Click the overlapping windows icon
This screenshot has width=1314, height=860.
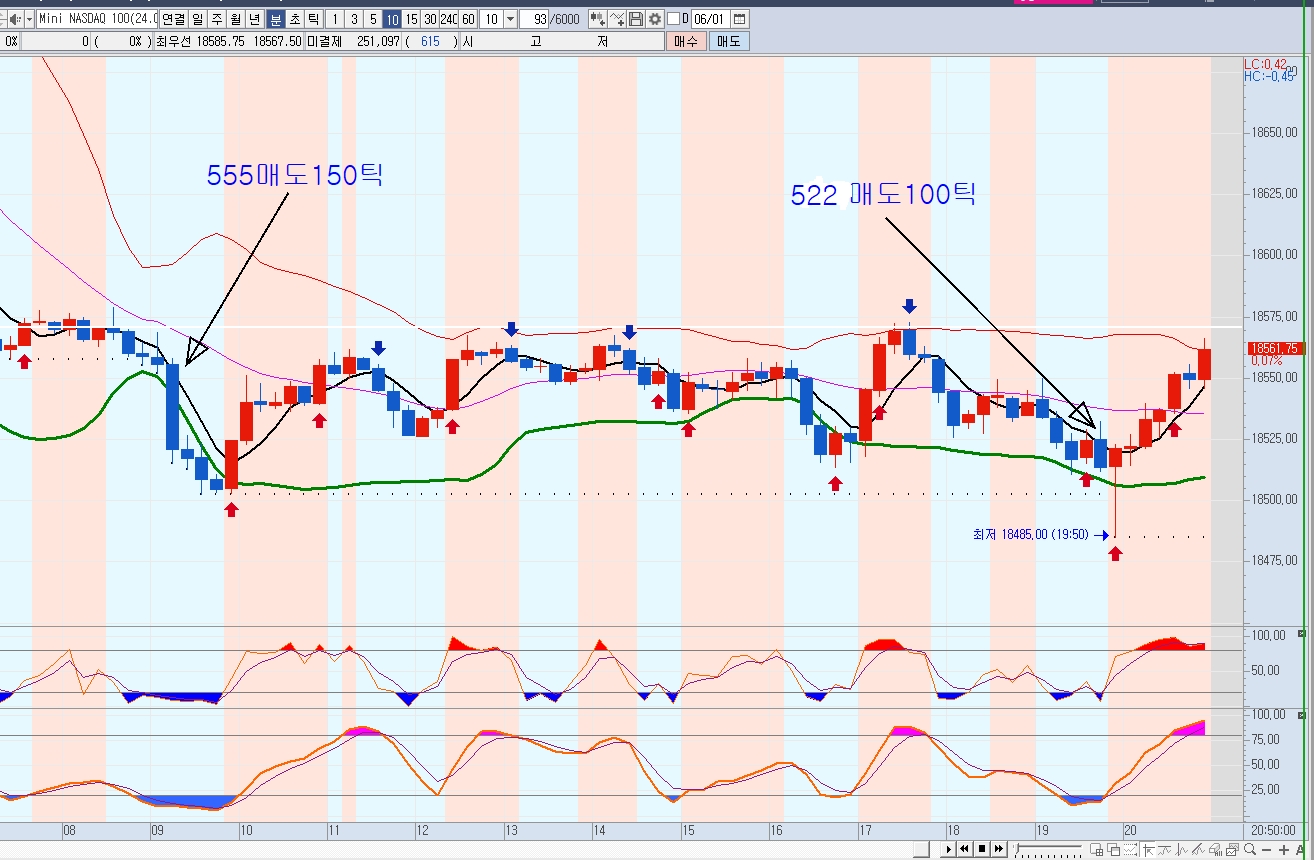click(x=1114, y=849)
